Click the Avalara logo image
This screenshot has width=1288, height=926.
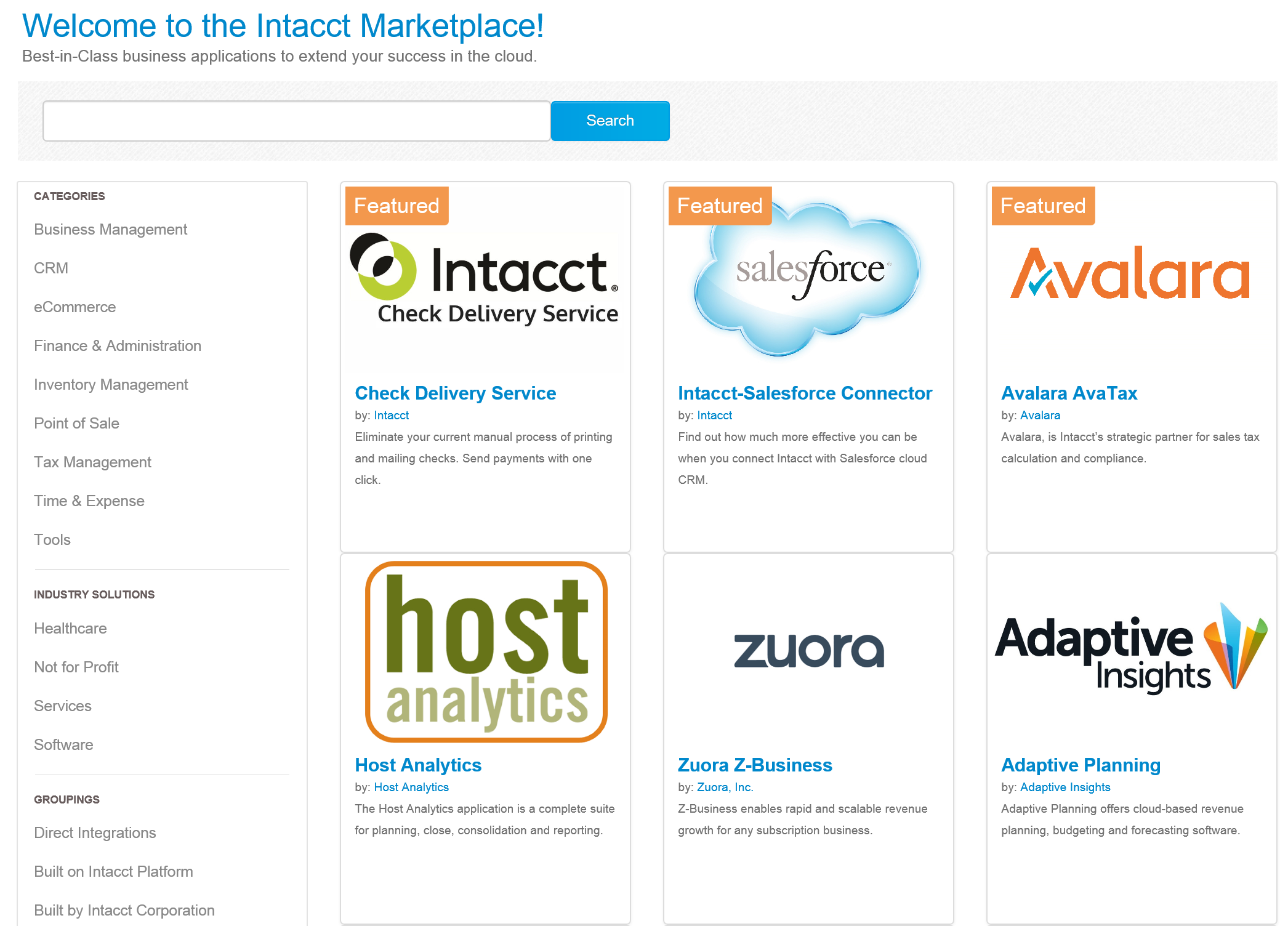point(1130,273)
